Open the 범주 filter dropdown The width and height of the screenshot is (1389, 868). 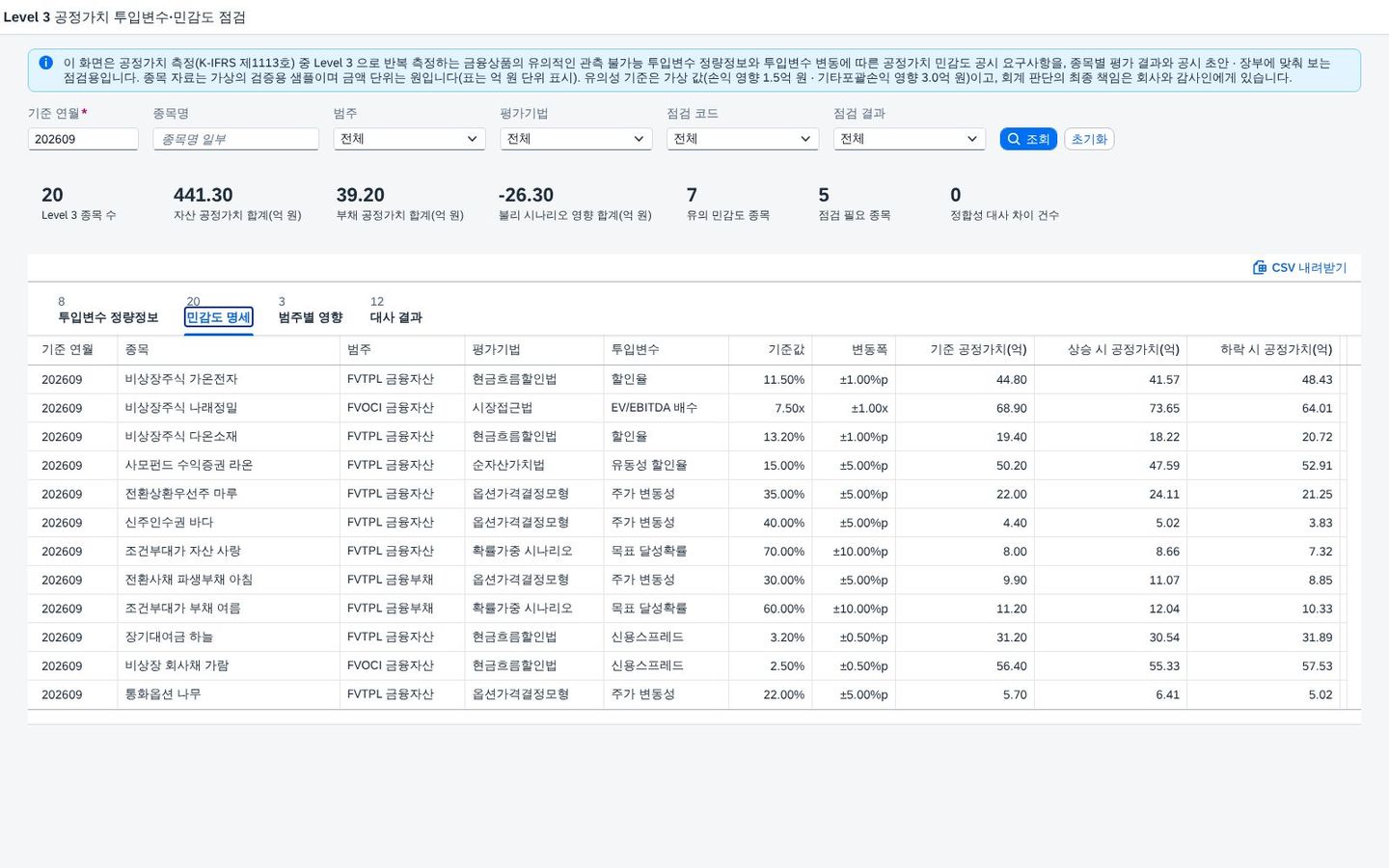point(409,139)
